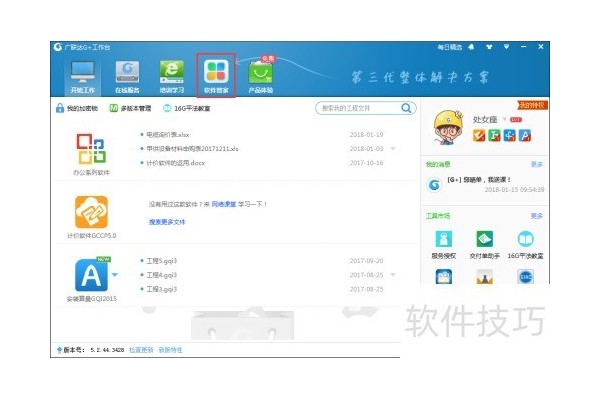Open the 培训学习 tab
Image resolution: width=600 pixels, height=400 pixels.
tap(171, 77)
